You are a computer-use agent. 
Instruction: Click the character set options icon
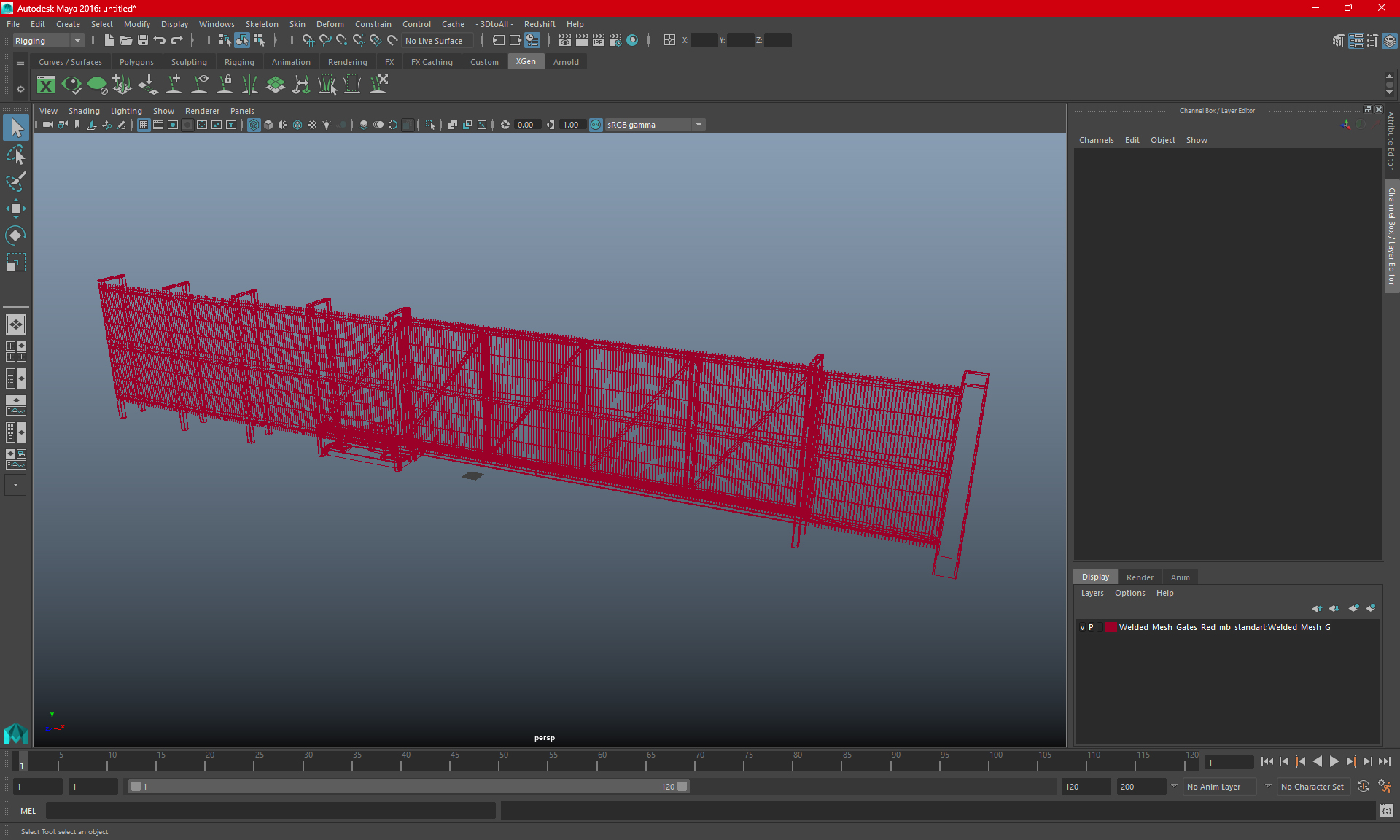pos(1385,787)
